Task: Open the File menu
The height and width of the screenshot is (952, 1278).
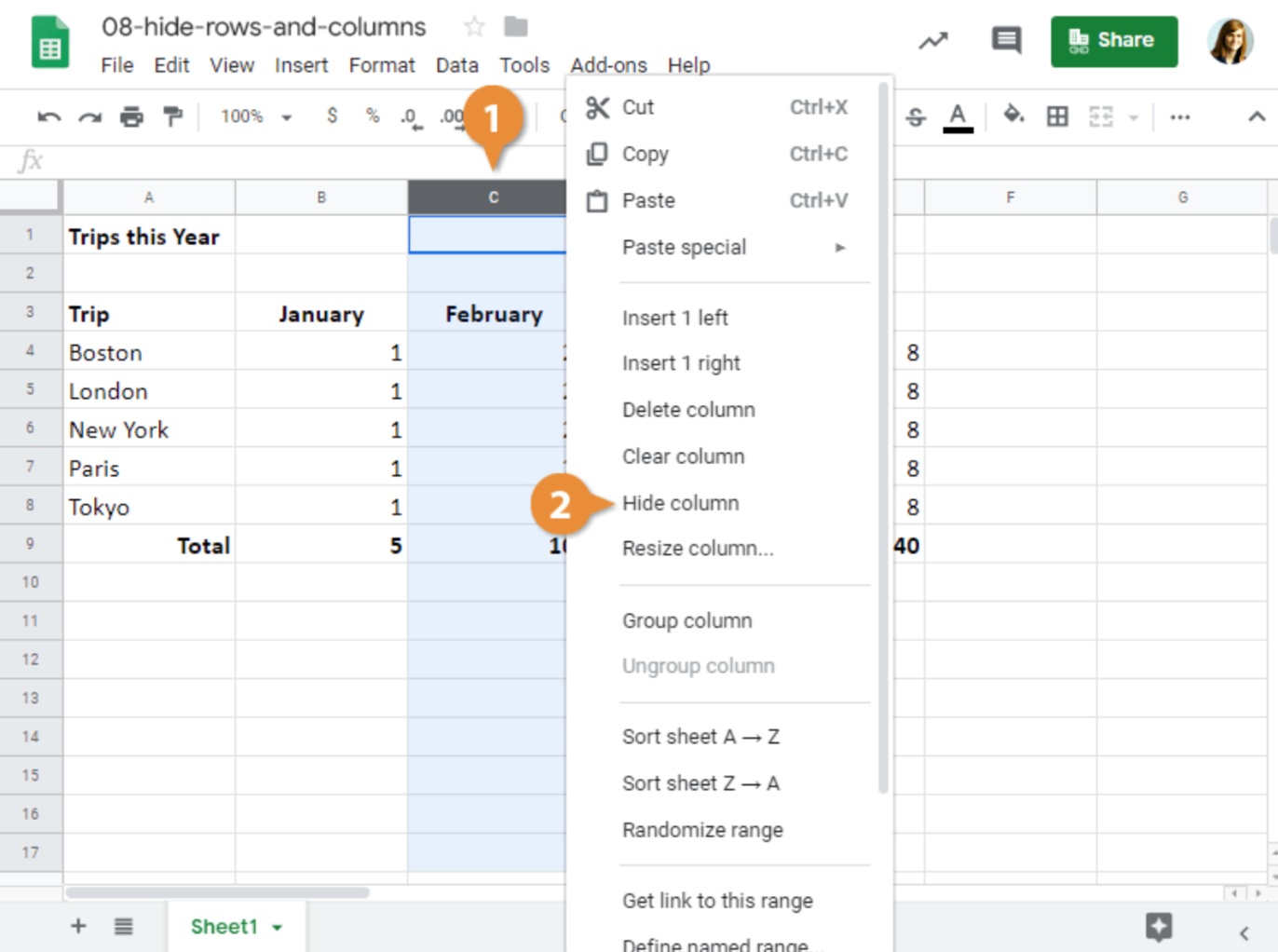Action: [117, 65]
